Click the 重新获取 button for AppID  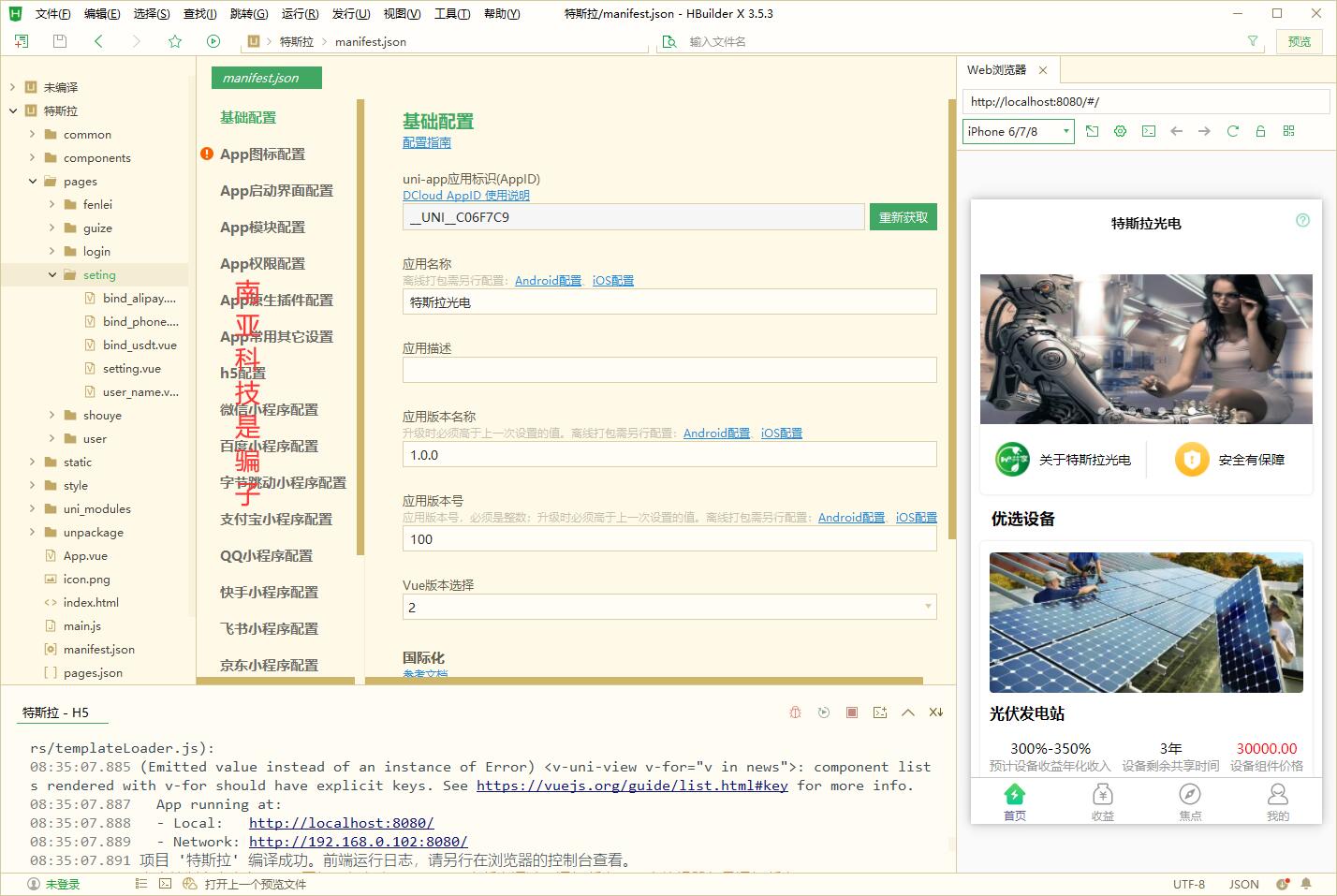coord(903,216)
